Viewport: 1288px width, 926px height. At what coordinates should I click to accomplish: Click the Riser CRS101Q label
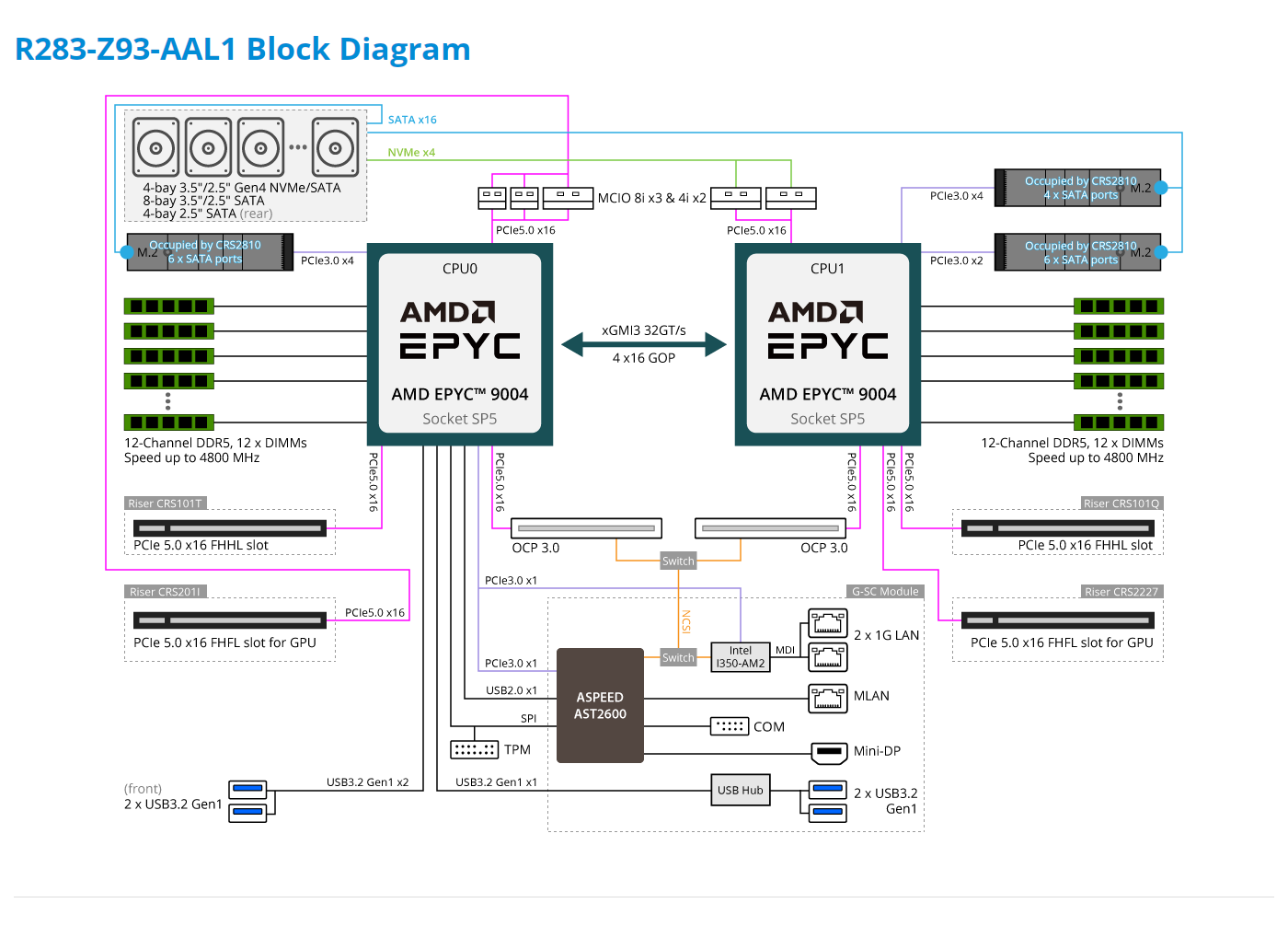pos(1121,504)
